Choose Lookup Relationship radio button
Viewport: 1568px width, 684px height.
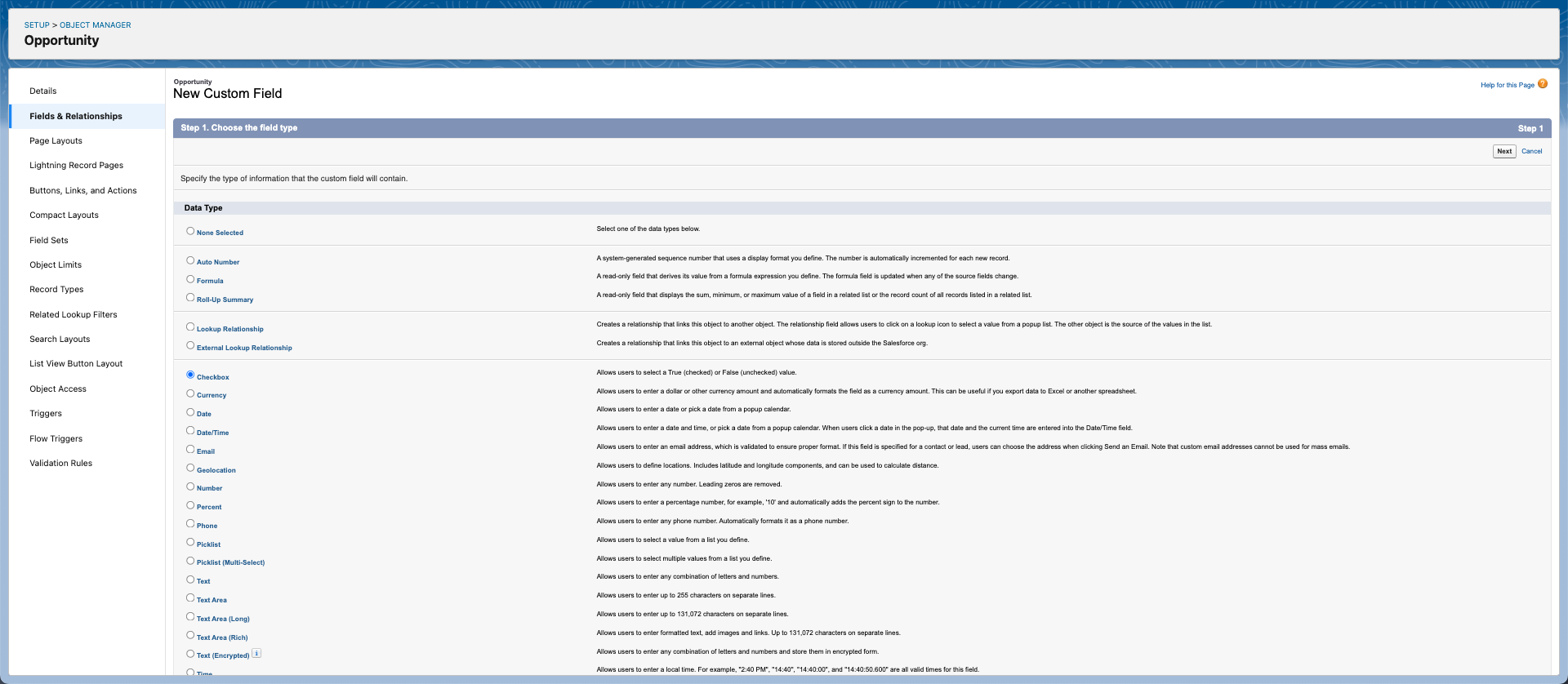click(190, 327)
